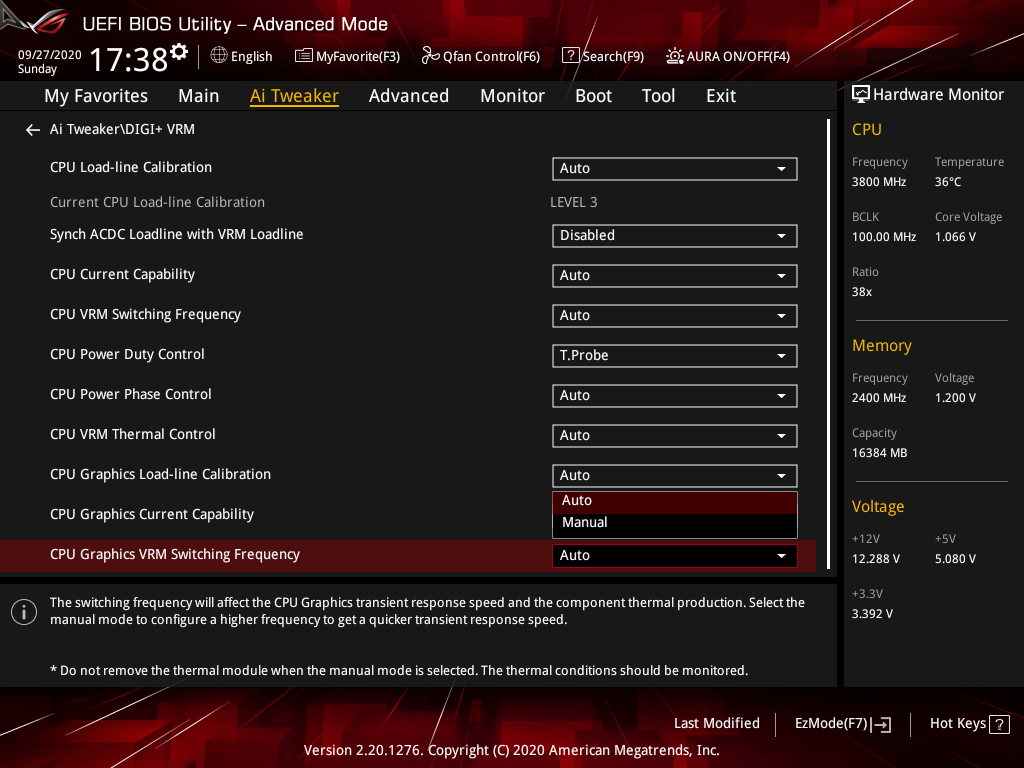The width and height of the screenshot is (1024, 768).
Task: Click Ai Tweaker\DIGI+ VRM breadcrumb
Action: pyautogui.click(x=122, y=129)
